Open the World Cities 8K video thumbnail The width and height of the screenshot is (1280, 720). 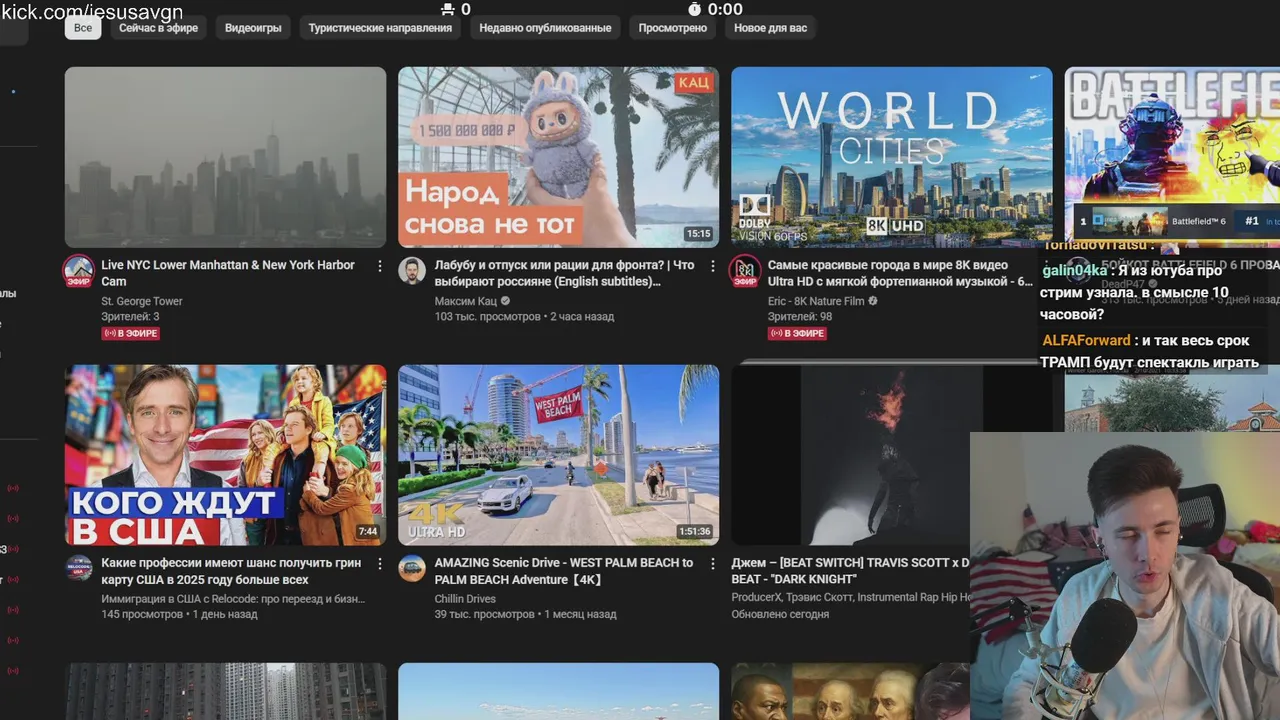pos(891,157)
